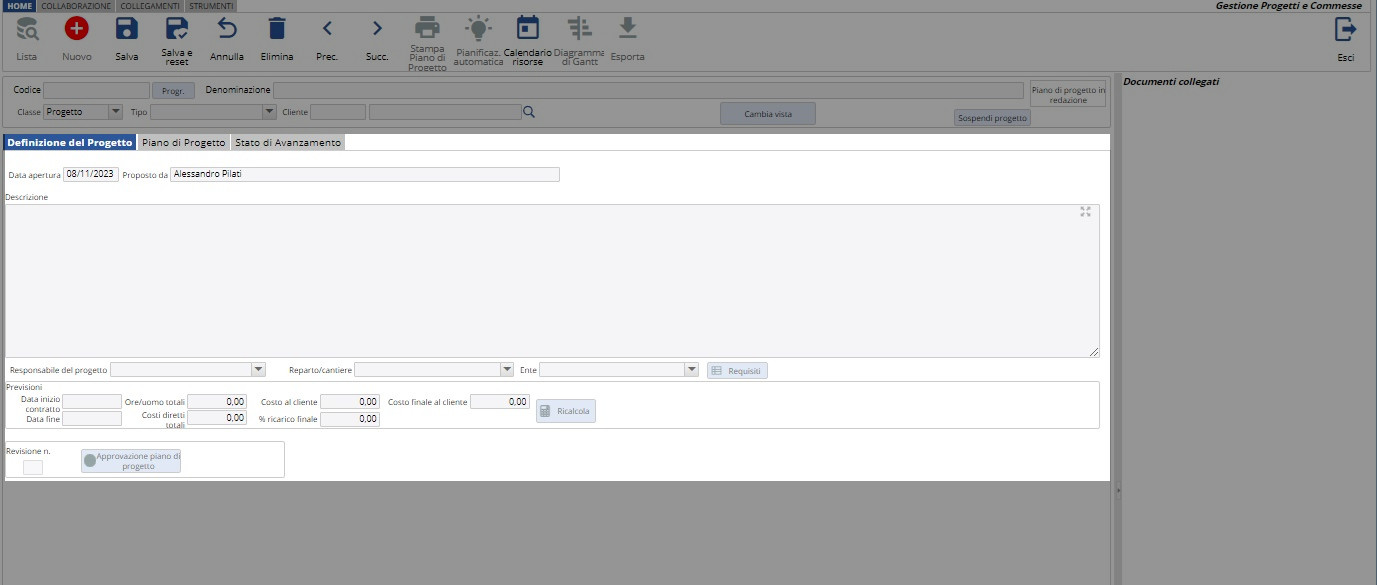Delete record with Elimina trash icon
Viewport: 1377px width, 585px height.
tap(277, 30)
